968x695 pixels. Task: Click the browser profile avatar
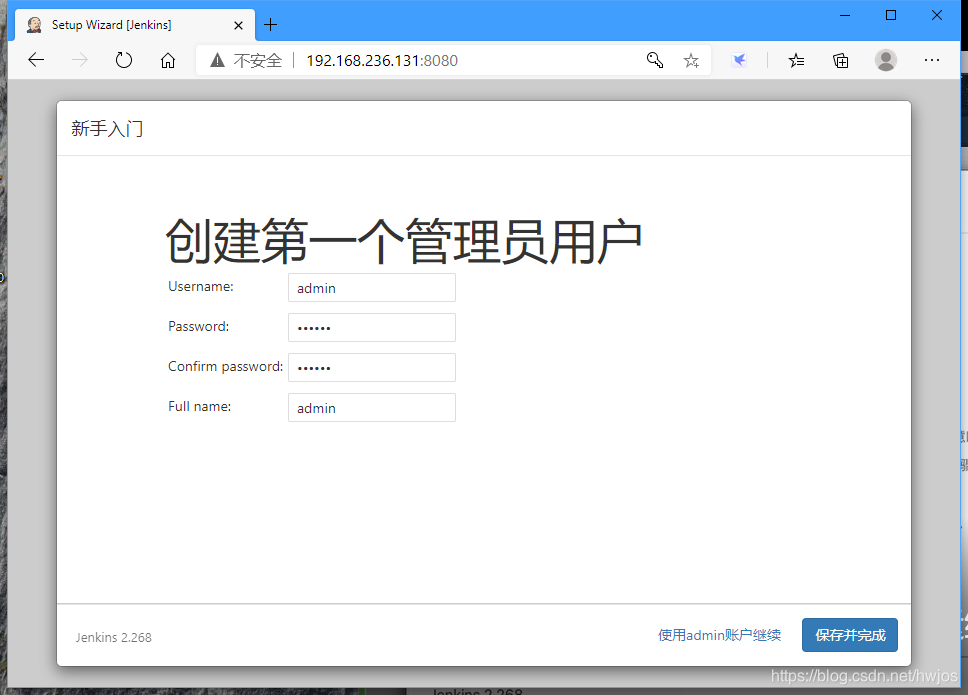[x=886, y=60]
